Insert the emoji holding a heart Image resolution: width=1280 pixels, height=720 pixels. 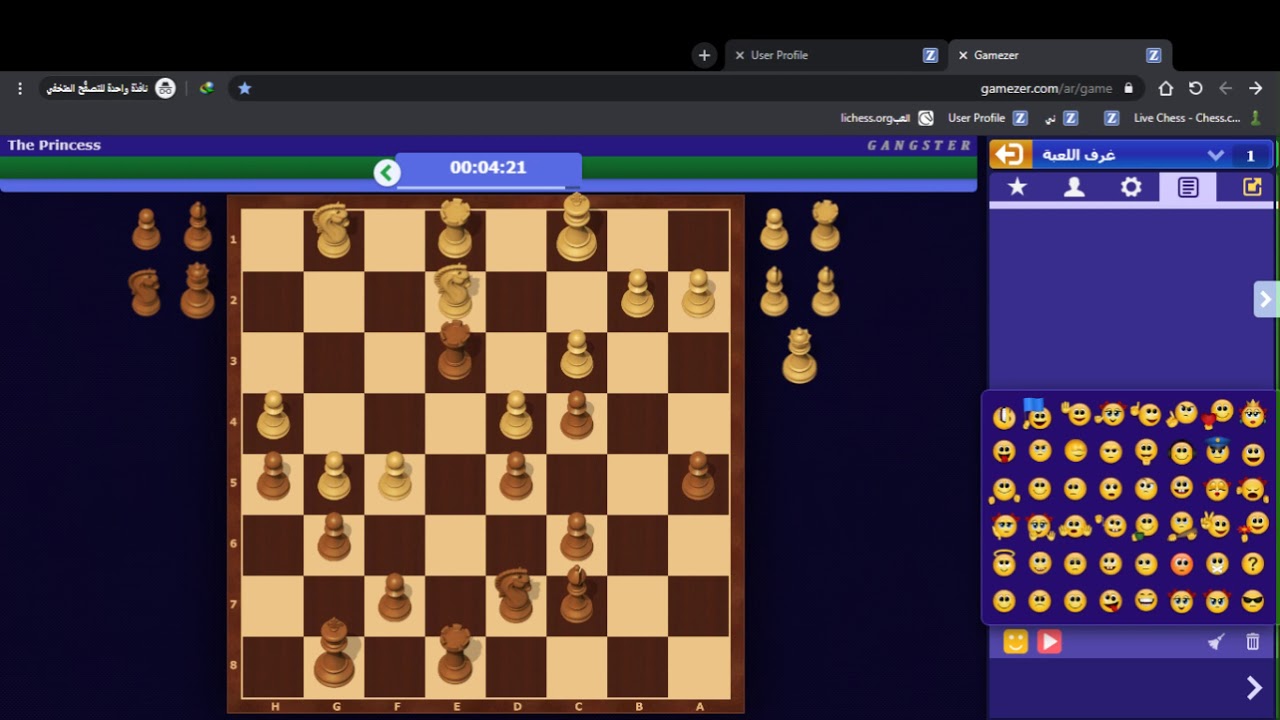pos(1219,413)
